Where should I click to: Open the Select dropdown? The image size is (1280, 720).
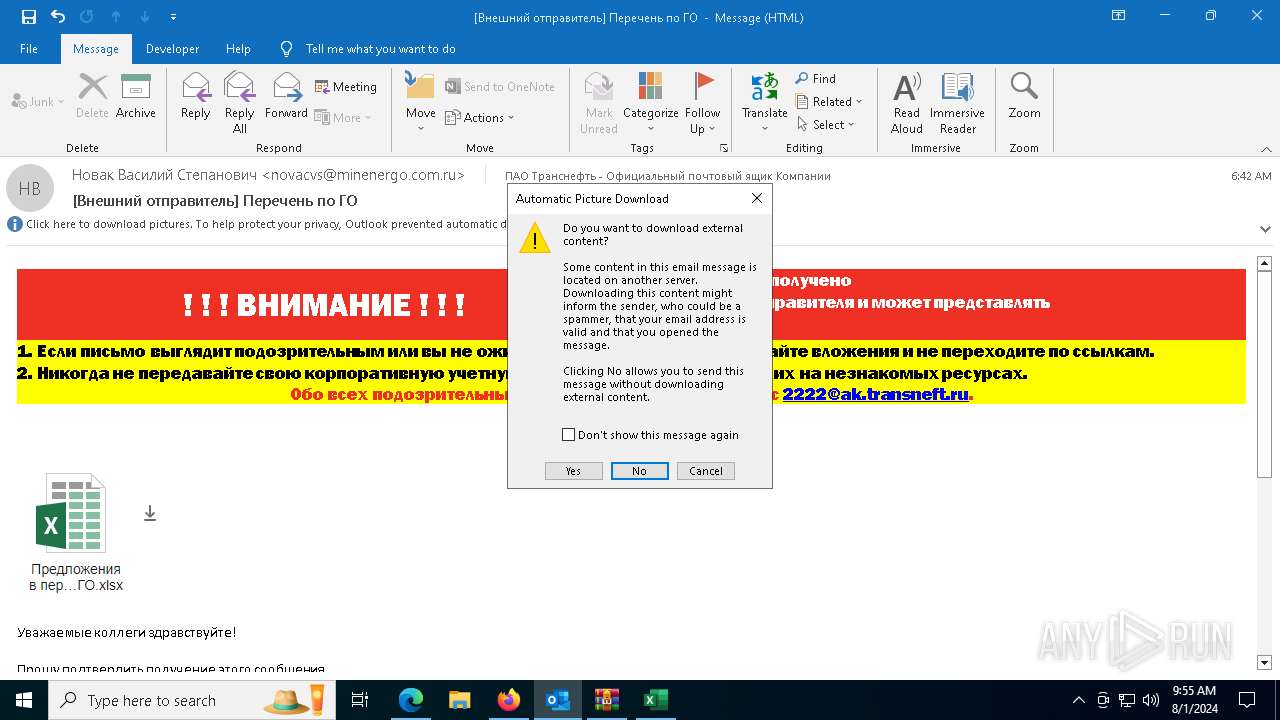point(826,124)
